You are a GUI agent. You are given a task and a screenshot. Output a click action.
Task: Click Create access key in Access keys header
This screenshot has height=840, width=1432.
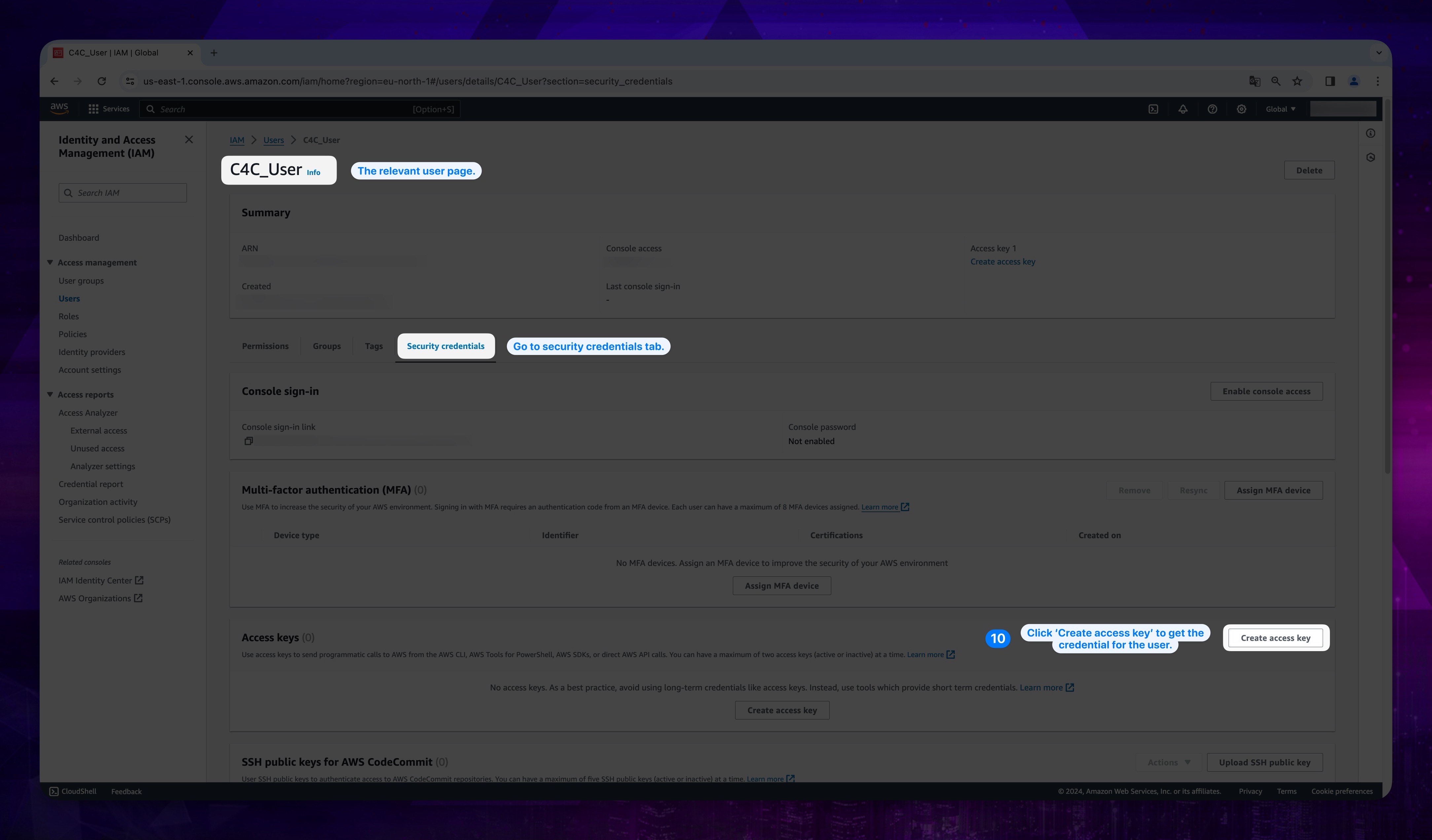click(1276, 638)
